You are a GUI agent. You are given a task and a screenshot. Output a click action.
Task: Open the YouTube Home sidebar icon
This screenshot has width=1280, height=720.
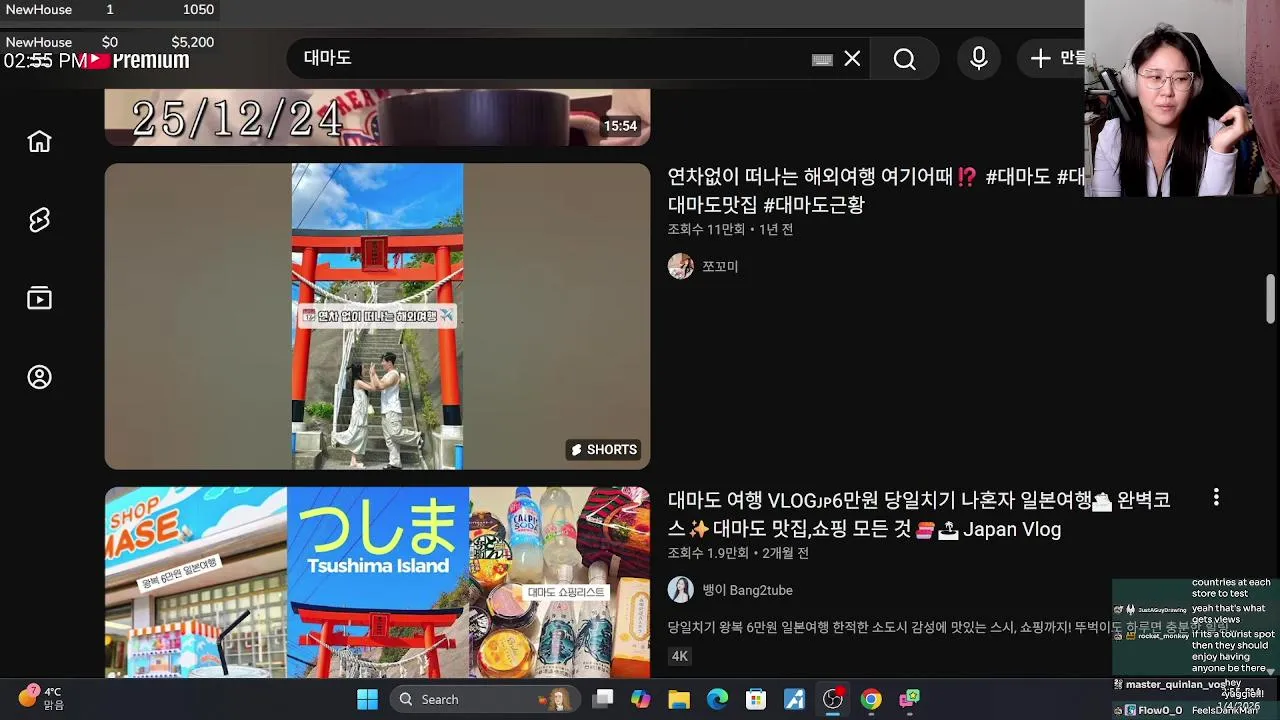click(39, 141)
